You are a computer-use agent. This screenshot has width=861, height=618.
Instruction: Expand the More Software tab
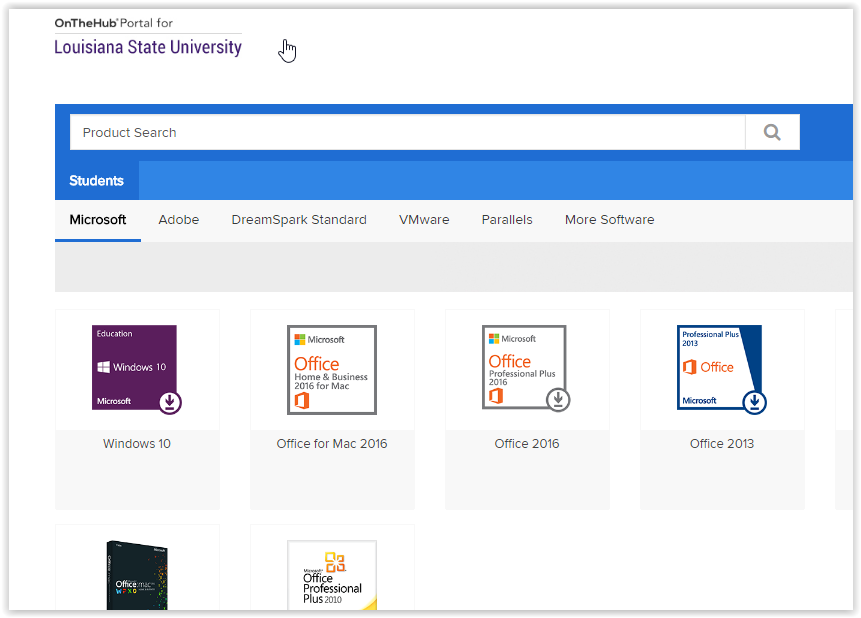(x=609, y=220)
